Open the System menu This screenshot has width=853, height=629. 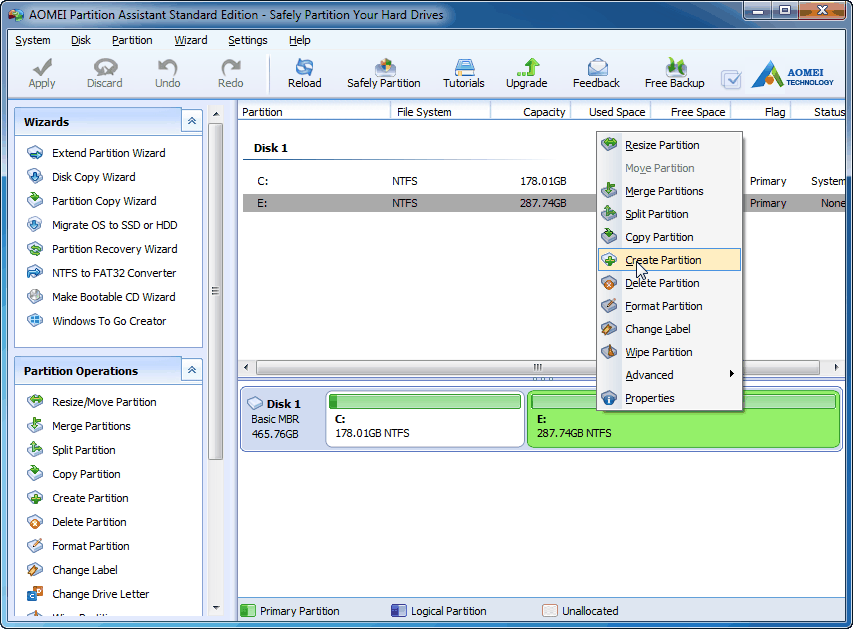(33, 40)
